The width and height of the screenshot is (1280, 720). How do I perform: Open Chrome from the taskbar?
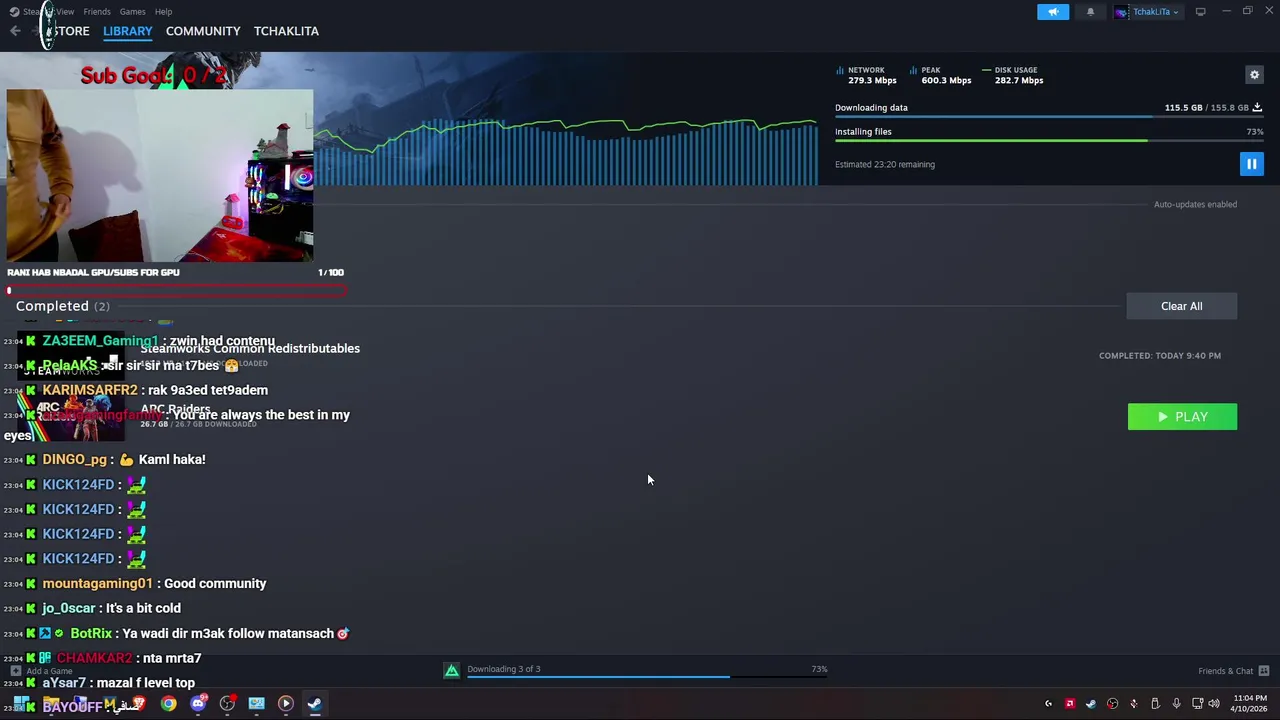pos(168,704)
